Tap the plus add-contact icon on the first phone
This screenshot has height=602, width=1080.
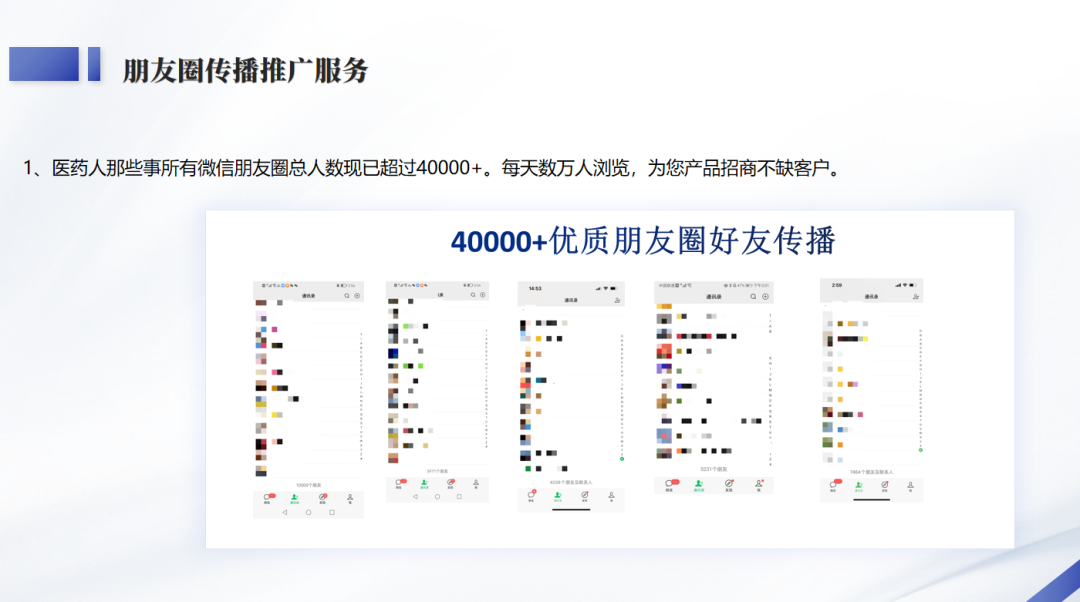(x=356, y=295)
